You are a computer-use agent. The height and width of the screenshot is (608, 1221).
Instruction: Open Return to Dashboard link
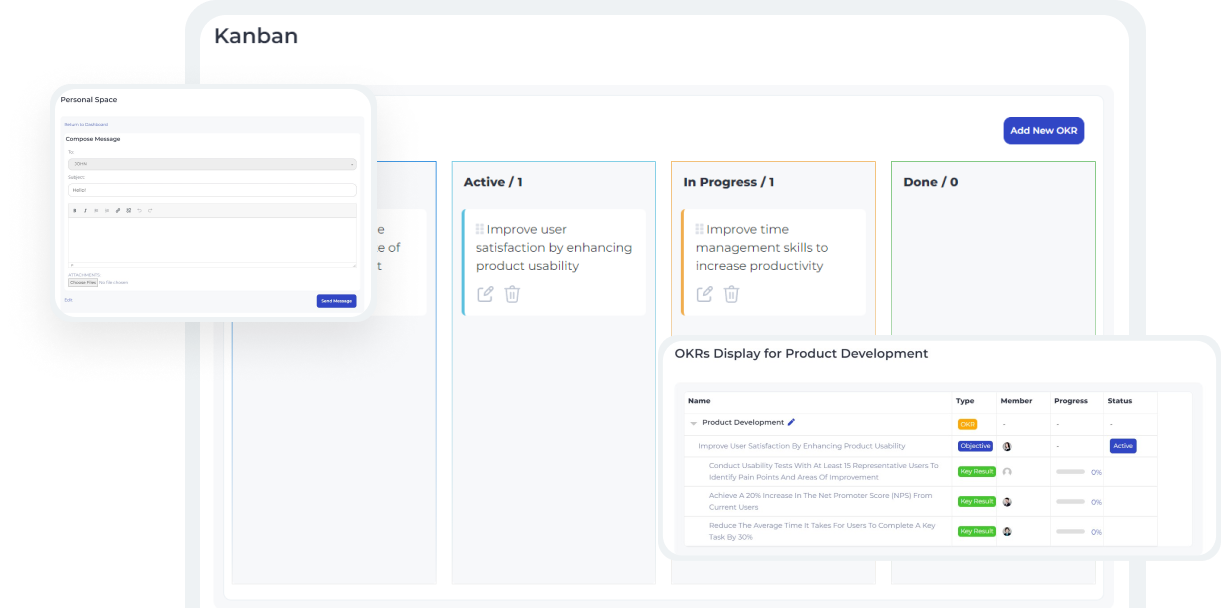[x=86, y=124]
